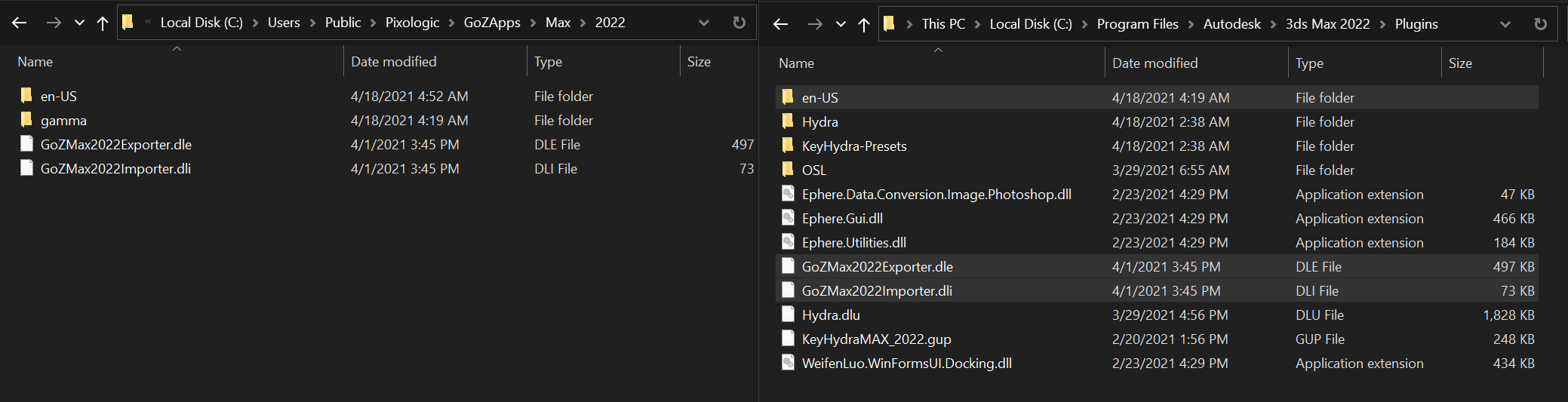
Task: Expand chevron after Pixologic in address bar
Action: point(451,23)
